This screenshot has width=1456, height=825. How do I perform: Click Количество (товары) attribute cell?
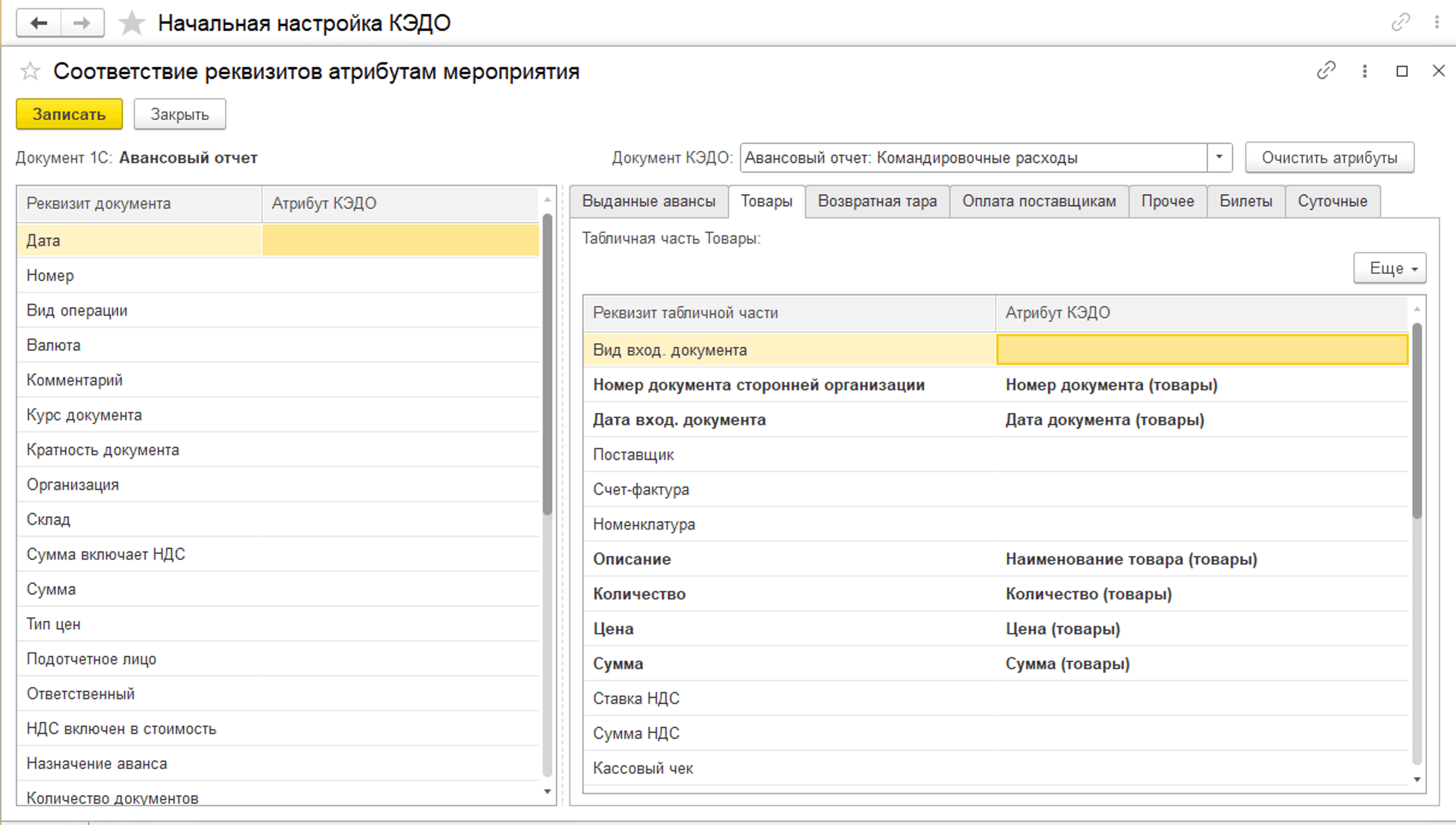(1202, 594)
